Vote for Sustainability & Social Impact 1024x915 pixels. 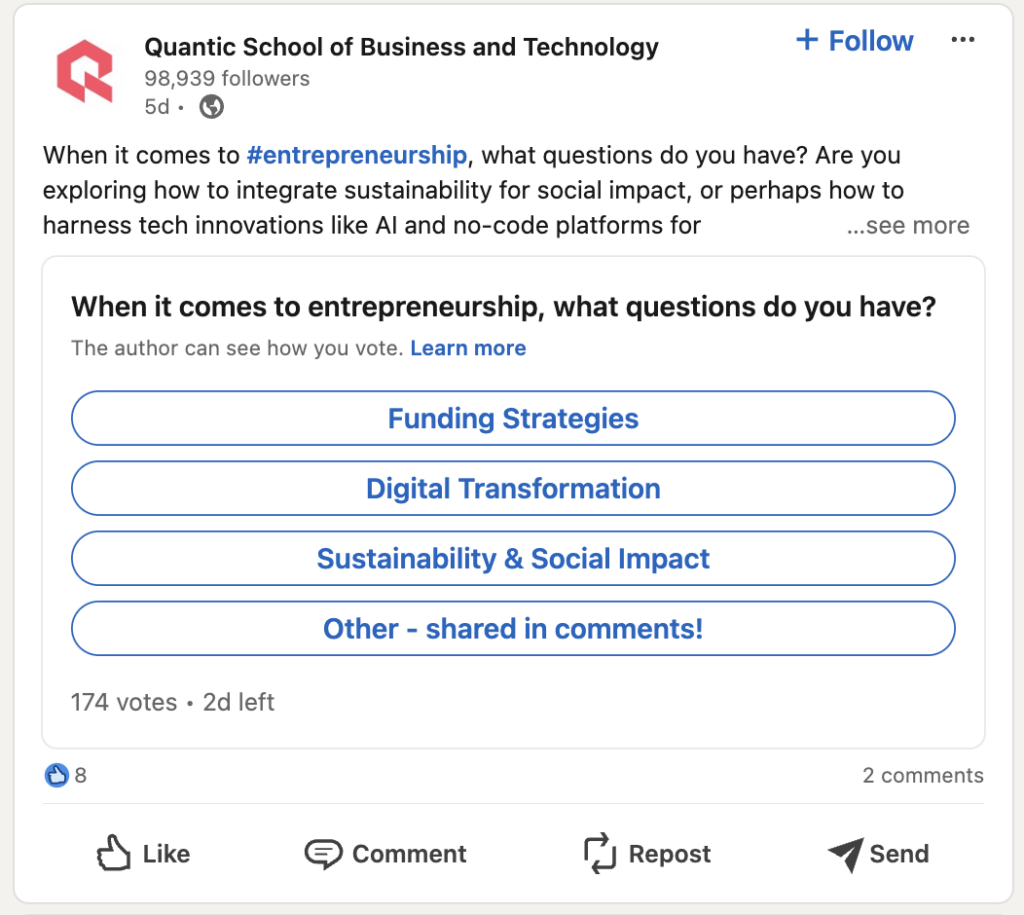(513, 558)
